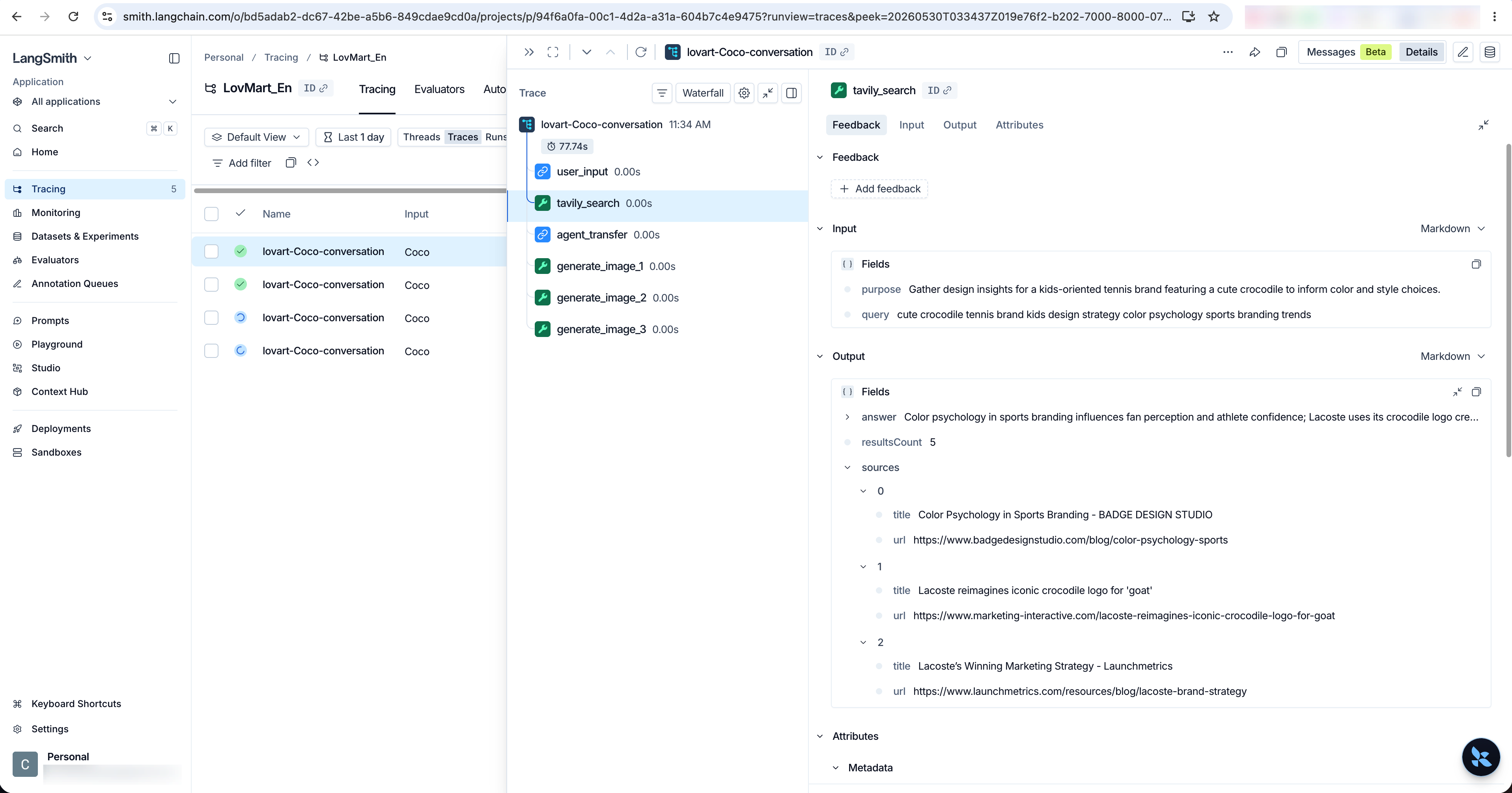Open trace settings gear
The image size is (1512, 793).
tap(744, 93)
